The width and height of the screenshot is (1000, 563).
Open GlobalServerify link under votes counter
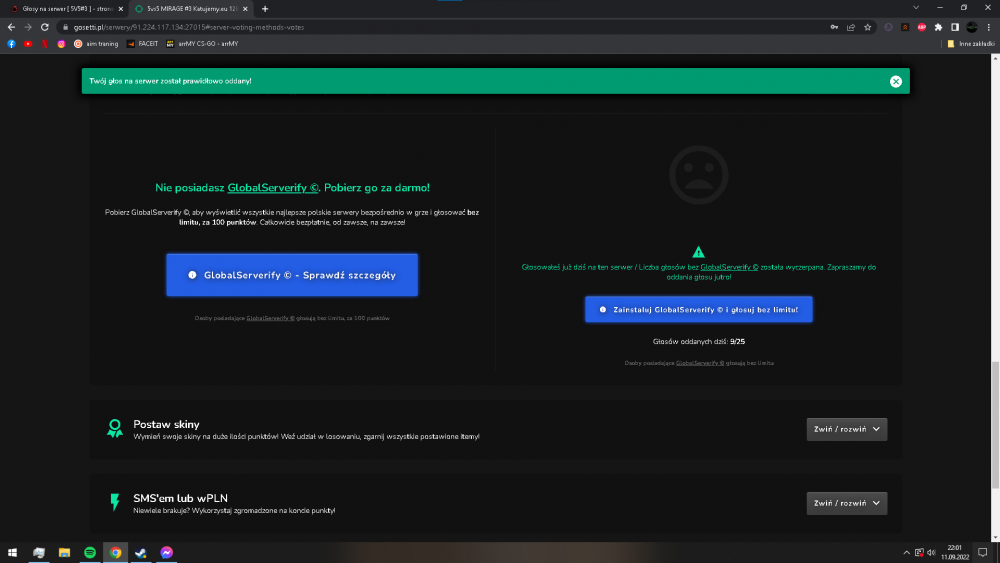tap(700, 363)
